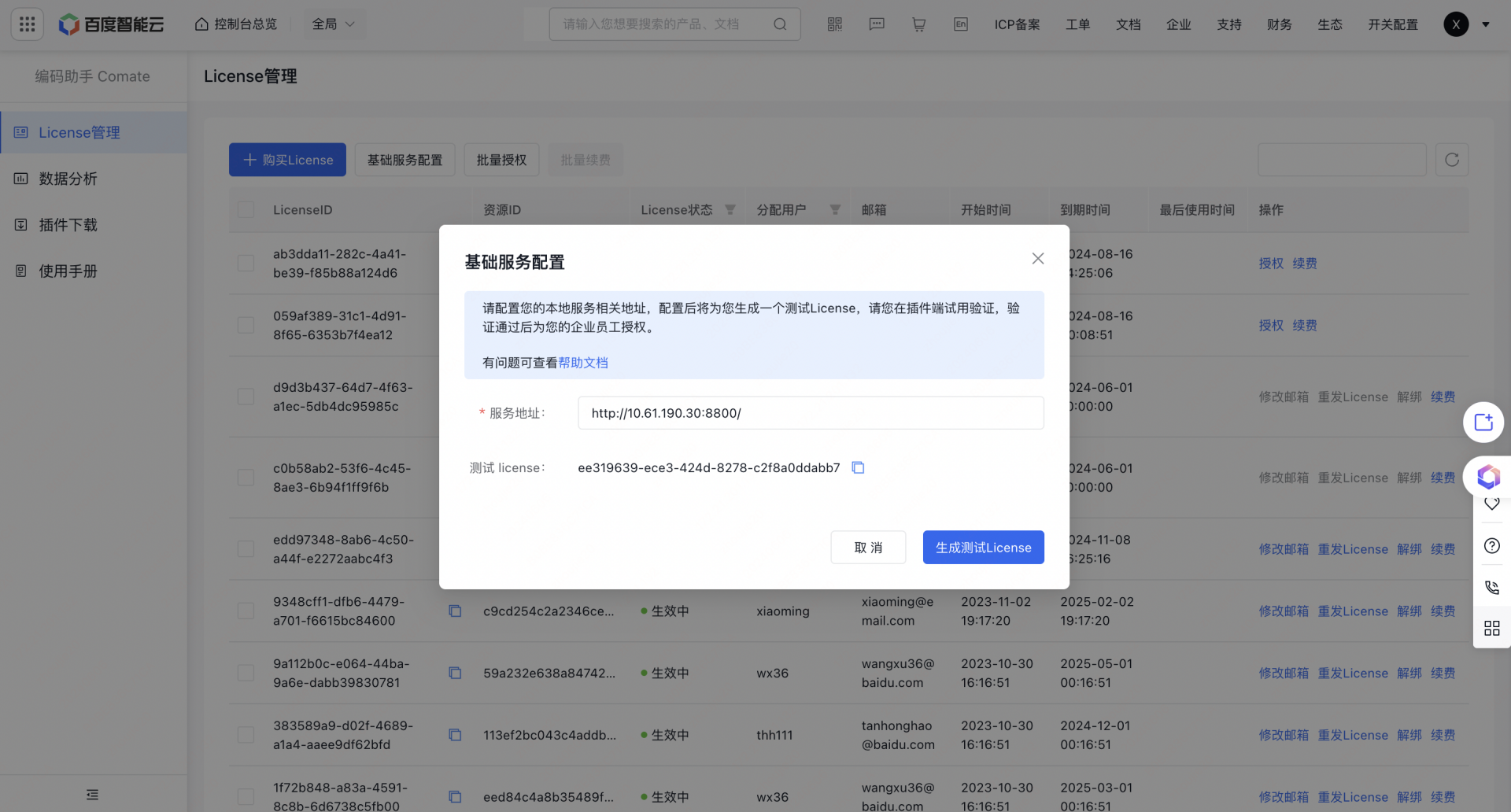
Task: Focus the top product search box
Action: click(x=674, y=24)
